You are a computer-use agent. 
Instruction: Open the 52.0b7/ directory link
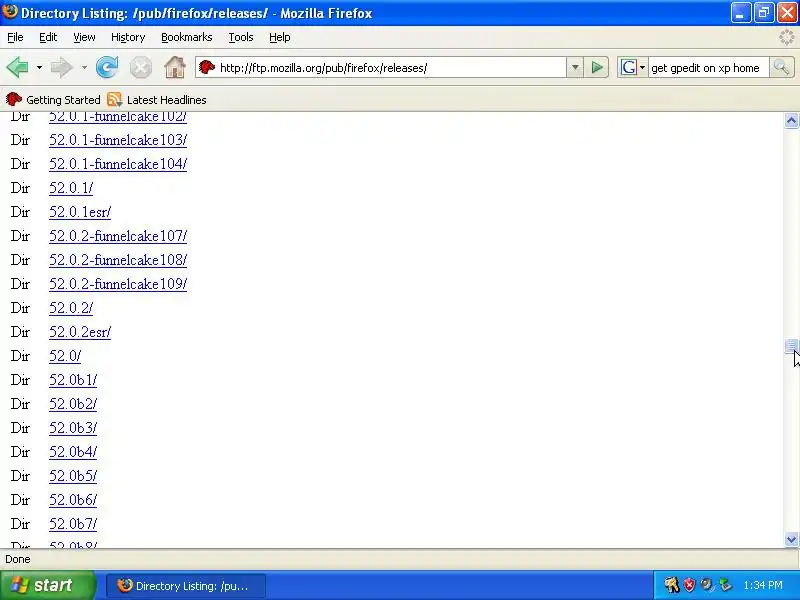point(73,523)
